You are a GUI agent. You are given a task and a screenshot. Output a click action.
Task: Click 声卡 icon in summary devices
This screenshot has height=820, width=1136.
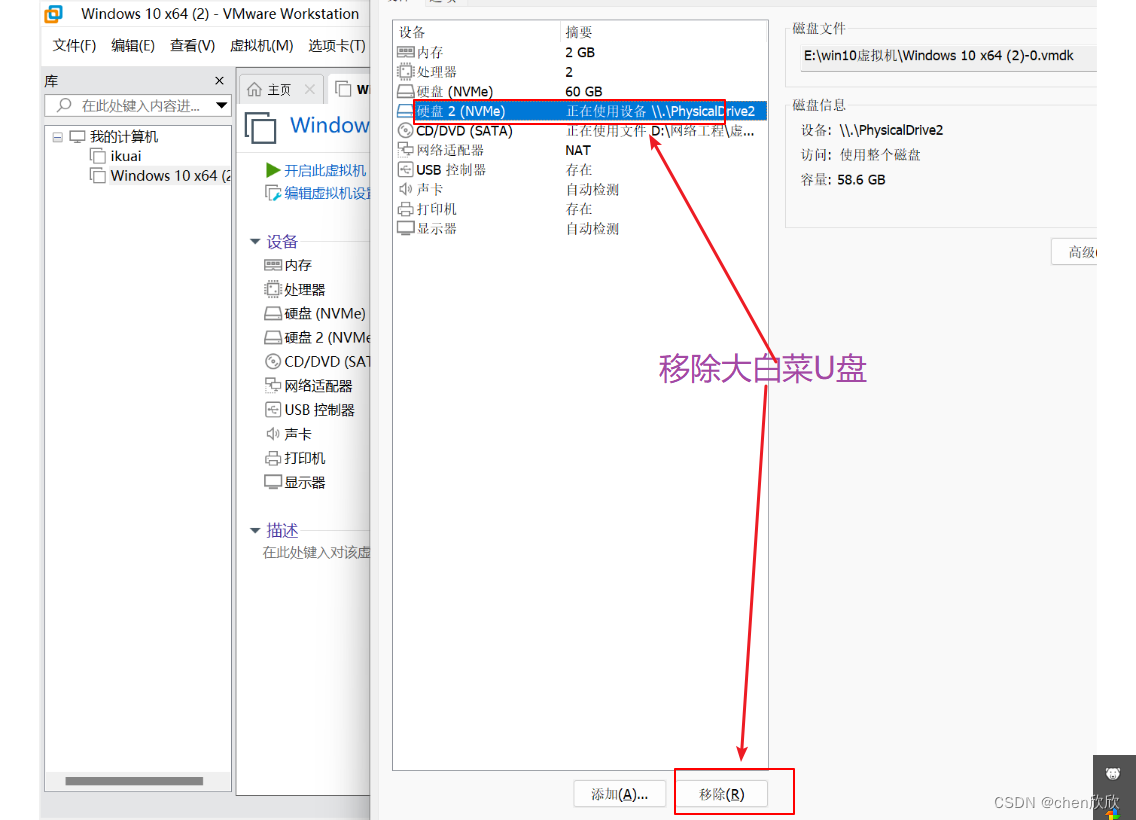point(273,434)
